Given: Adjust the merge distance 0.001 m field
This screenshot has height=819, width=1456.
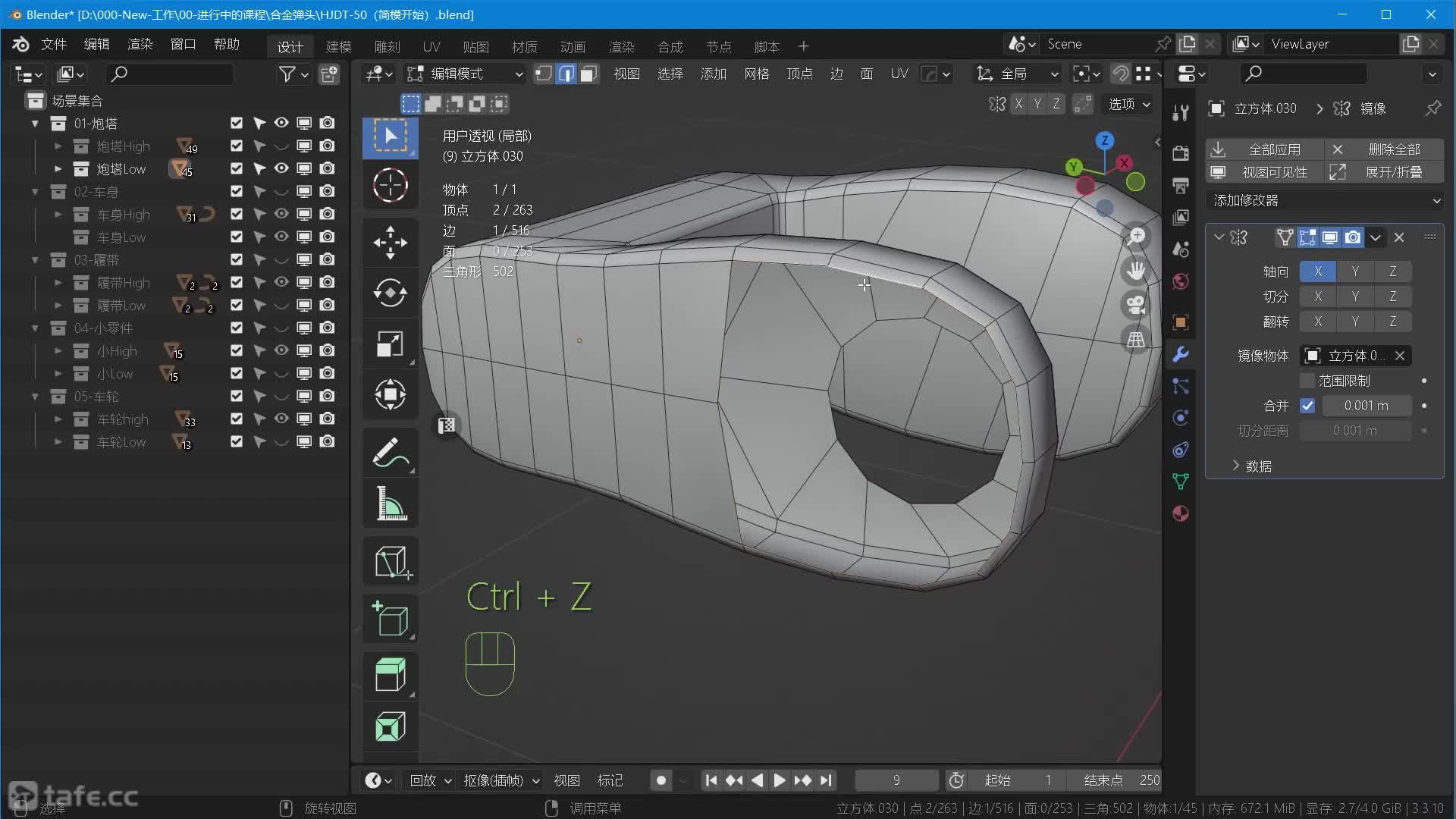Looking at the screenshot, I should tap(1366, 406).
